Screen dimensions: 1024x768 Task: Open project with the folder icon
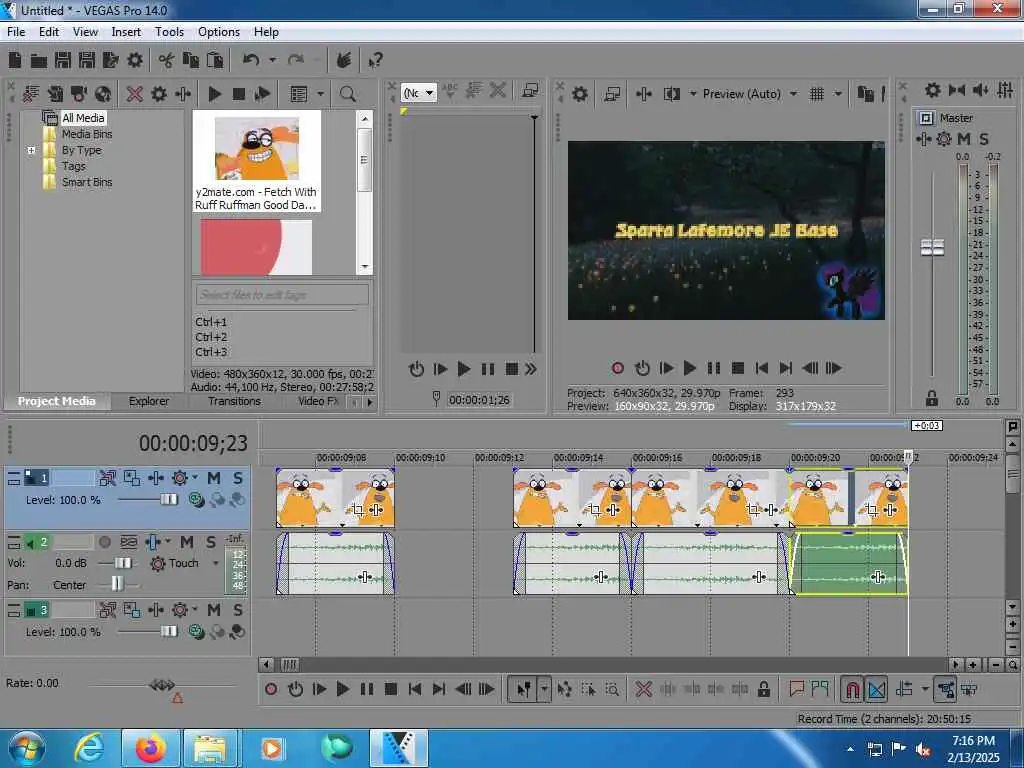pos(39,61)
